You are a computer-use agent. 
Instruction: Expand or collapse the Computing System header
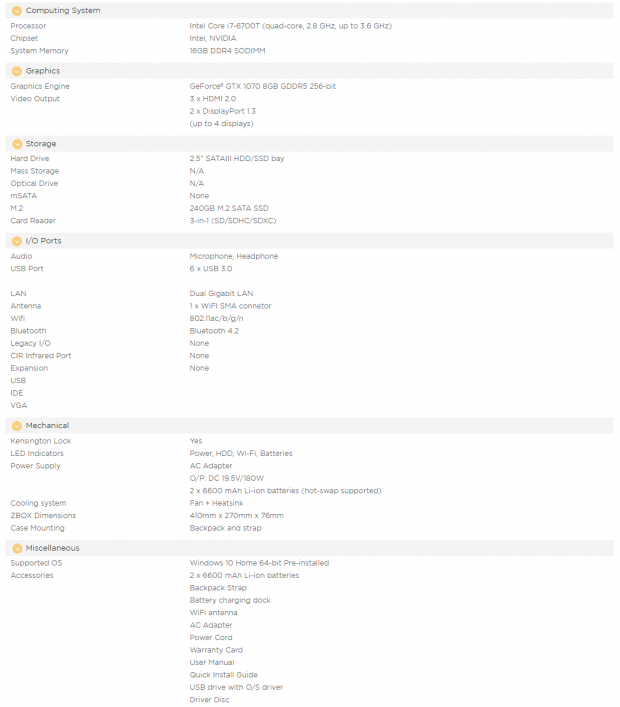coord(309,10)
